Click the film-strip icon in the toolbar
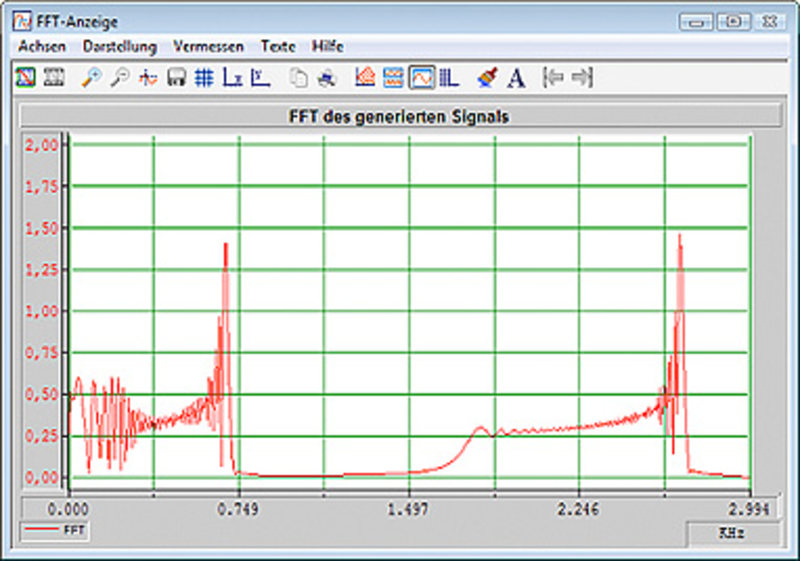The width and height of the screenshot is (800, 561). tap(54, 78)
